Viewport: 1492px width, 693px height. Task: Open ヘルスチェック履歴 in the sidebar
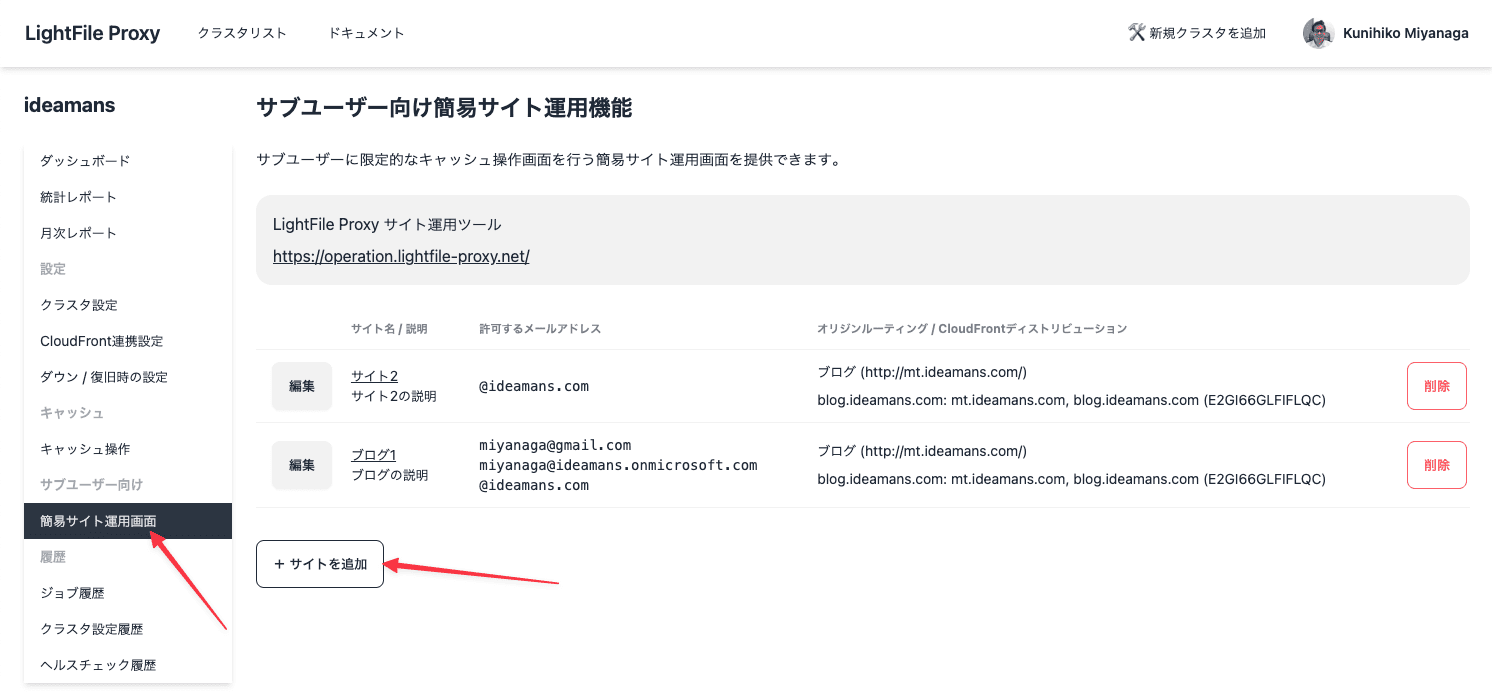coord(100,664)
